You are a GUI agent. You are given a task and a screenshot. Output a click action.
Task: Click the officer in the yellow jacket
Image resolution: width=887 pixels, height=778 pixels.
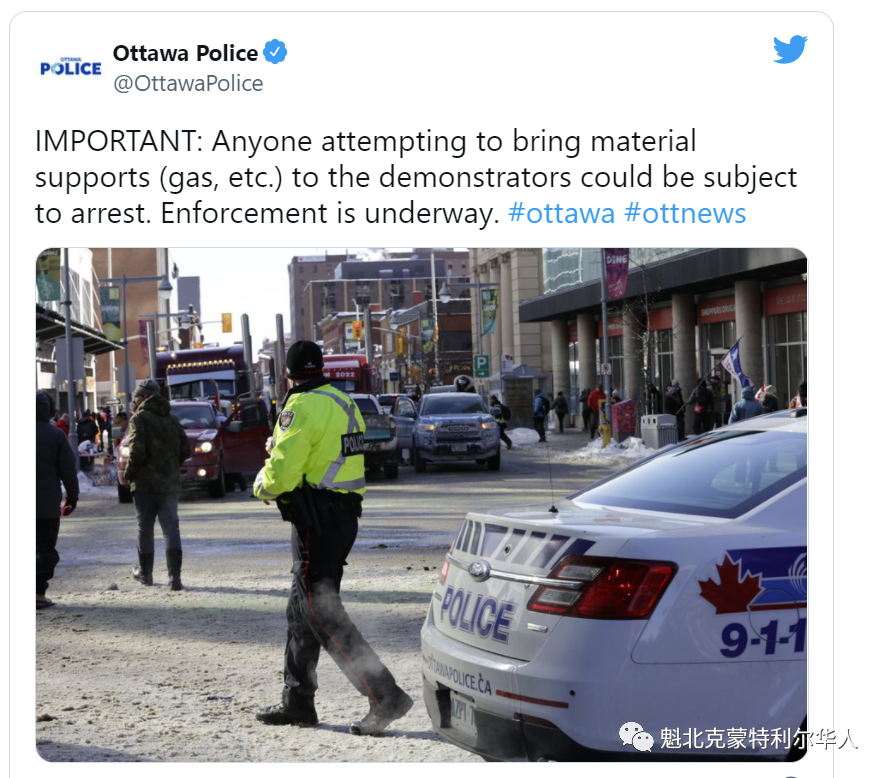pyautogui.click(x=328, y=532)
